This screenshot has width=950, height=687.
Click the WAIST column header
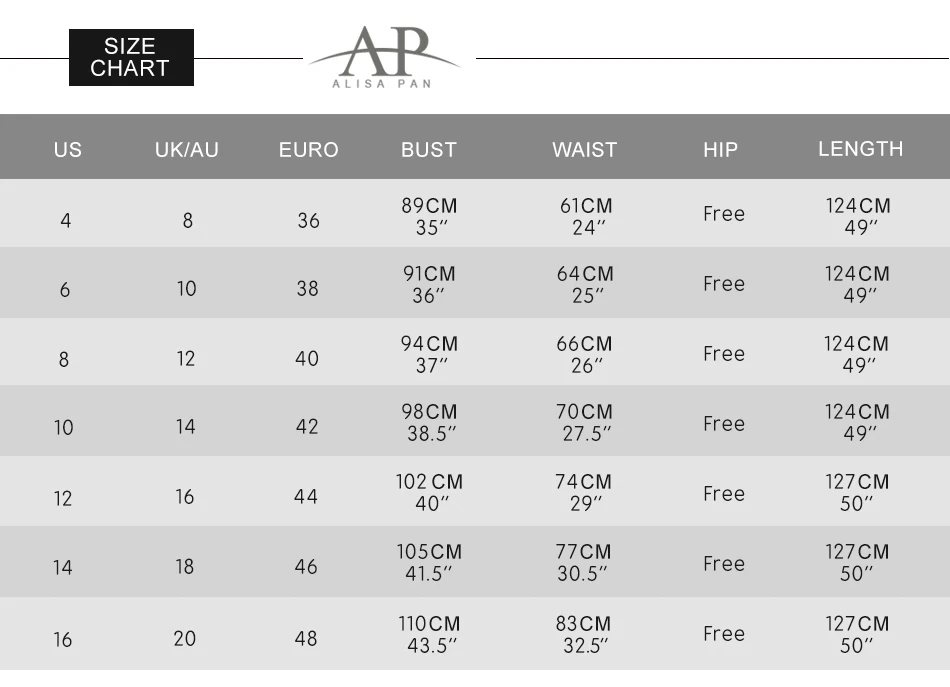pyautogui.click(x=585, y=150)
